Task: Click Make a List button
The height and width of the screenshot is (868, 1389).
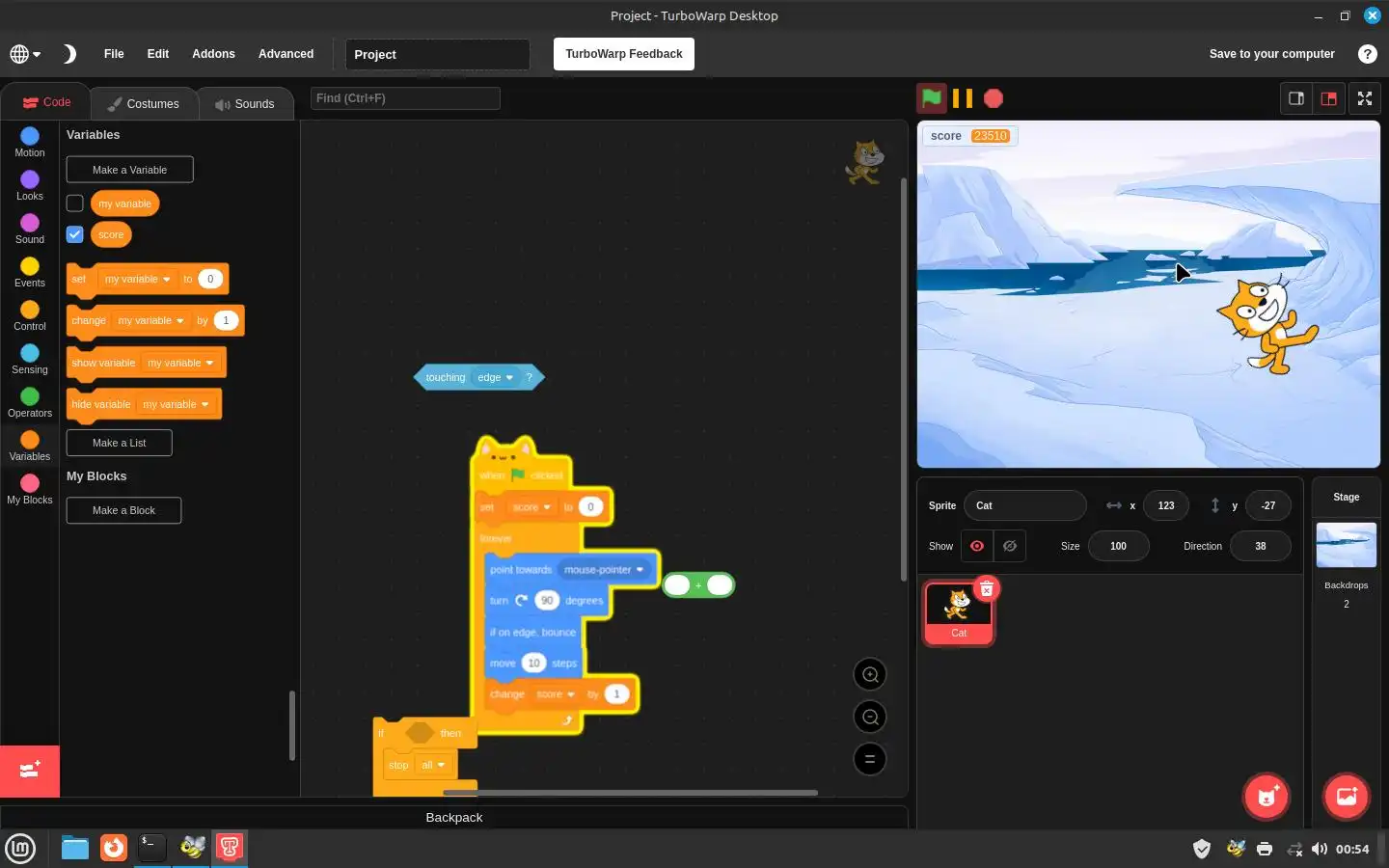Action: pos(120,443)
